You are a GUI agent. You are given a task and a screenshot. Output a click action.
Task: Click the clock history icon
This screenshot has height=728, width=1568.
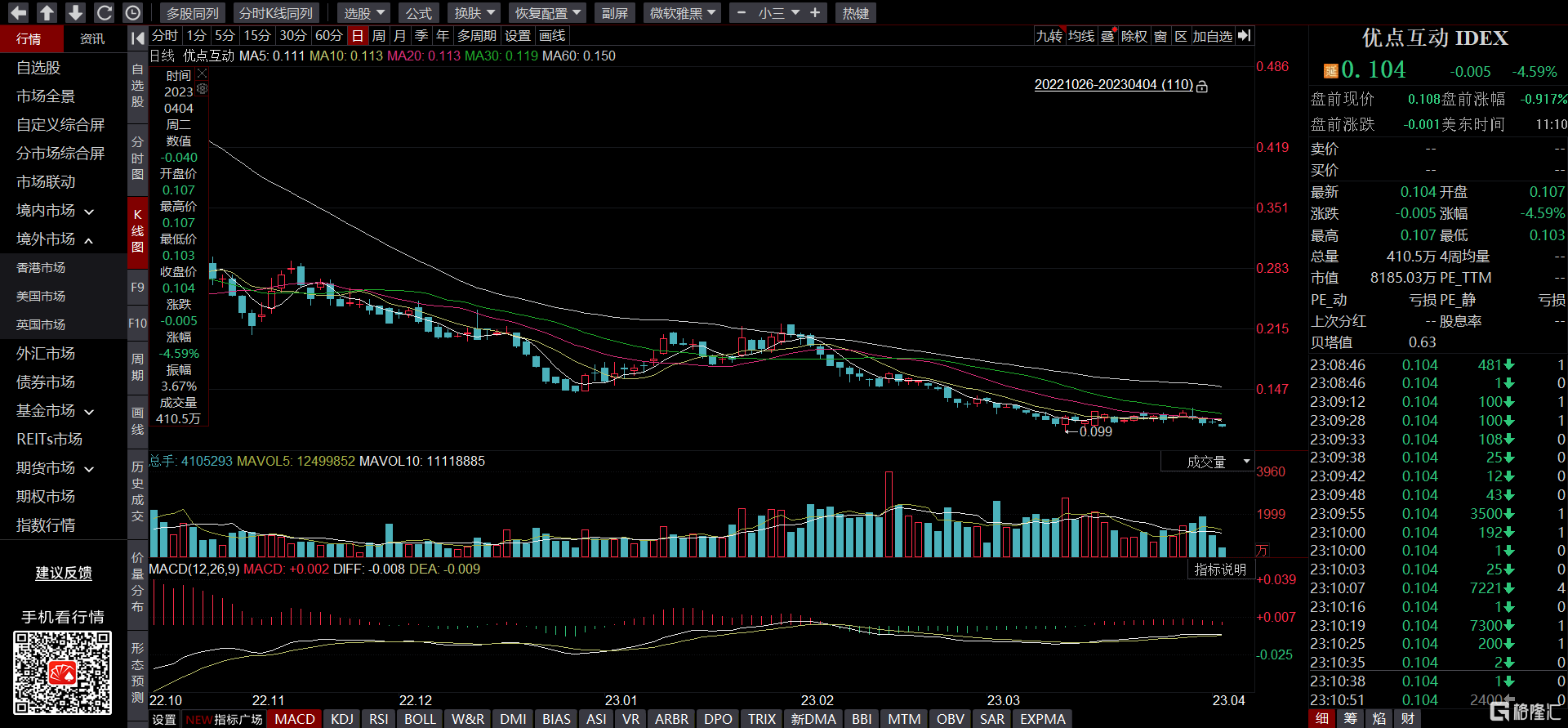(132, 13)
